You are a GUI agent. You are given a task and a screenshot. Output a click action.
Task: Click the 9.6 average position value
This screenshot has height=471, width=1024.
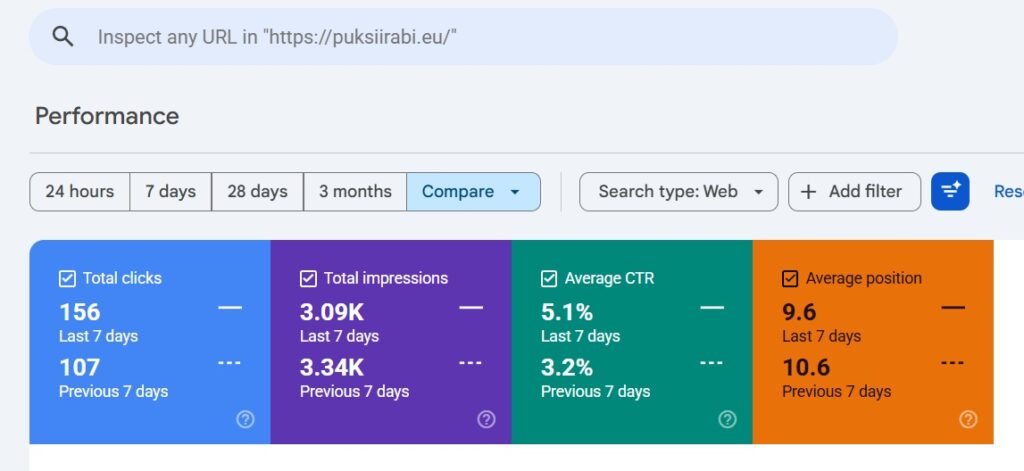click(x=799, y=312)
